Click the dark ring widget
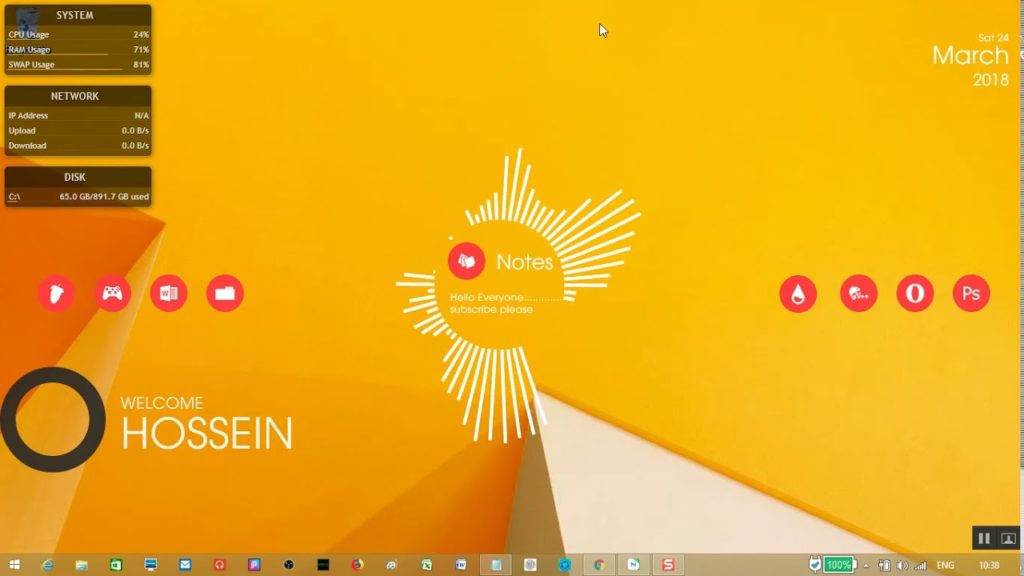This screenshot has width=1024, height=576. pos(53,419)
